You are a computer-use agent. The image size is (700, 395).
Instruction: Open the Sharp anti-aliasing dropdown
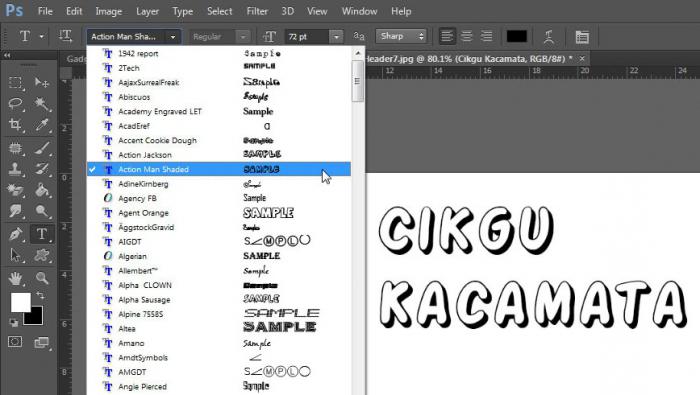[401, 36]
